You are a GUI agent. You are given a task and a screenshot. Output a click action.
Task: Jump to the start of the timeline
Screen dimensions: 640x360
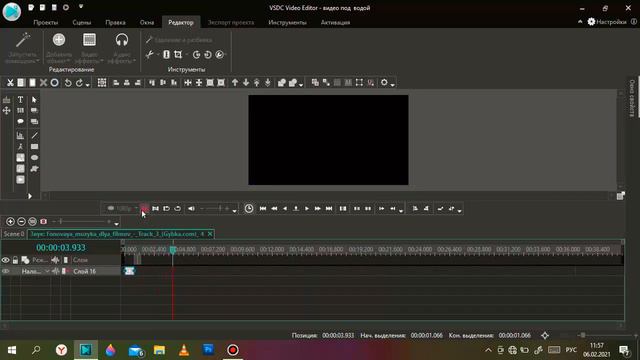pos(263,209)
